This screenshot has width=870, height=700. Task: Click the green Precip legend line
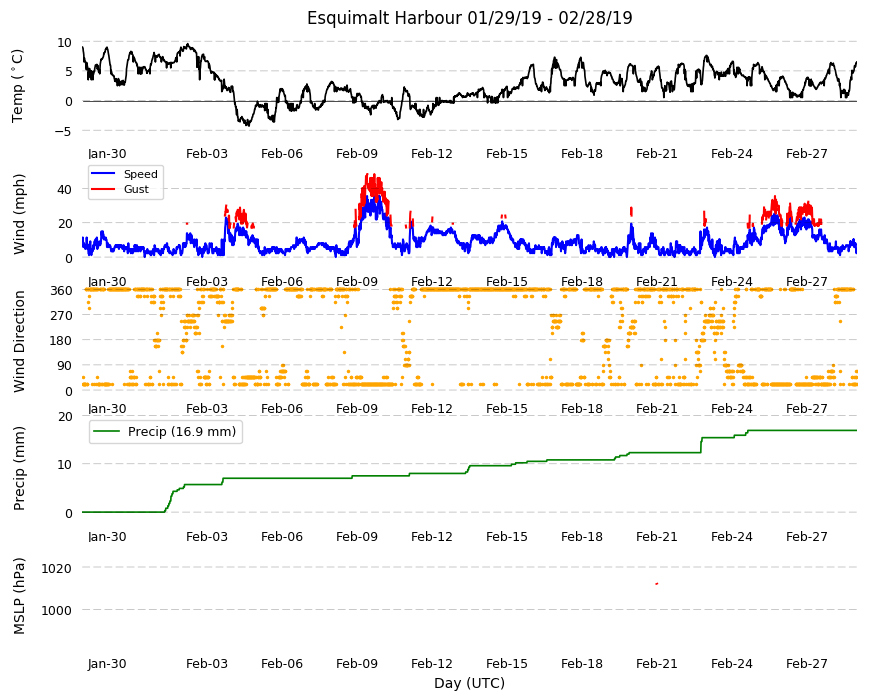click(107, 432)
